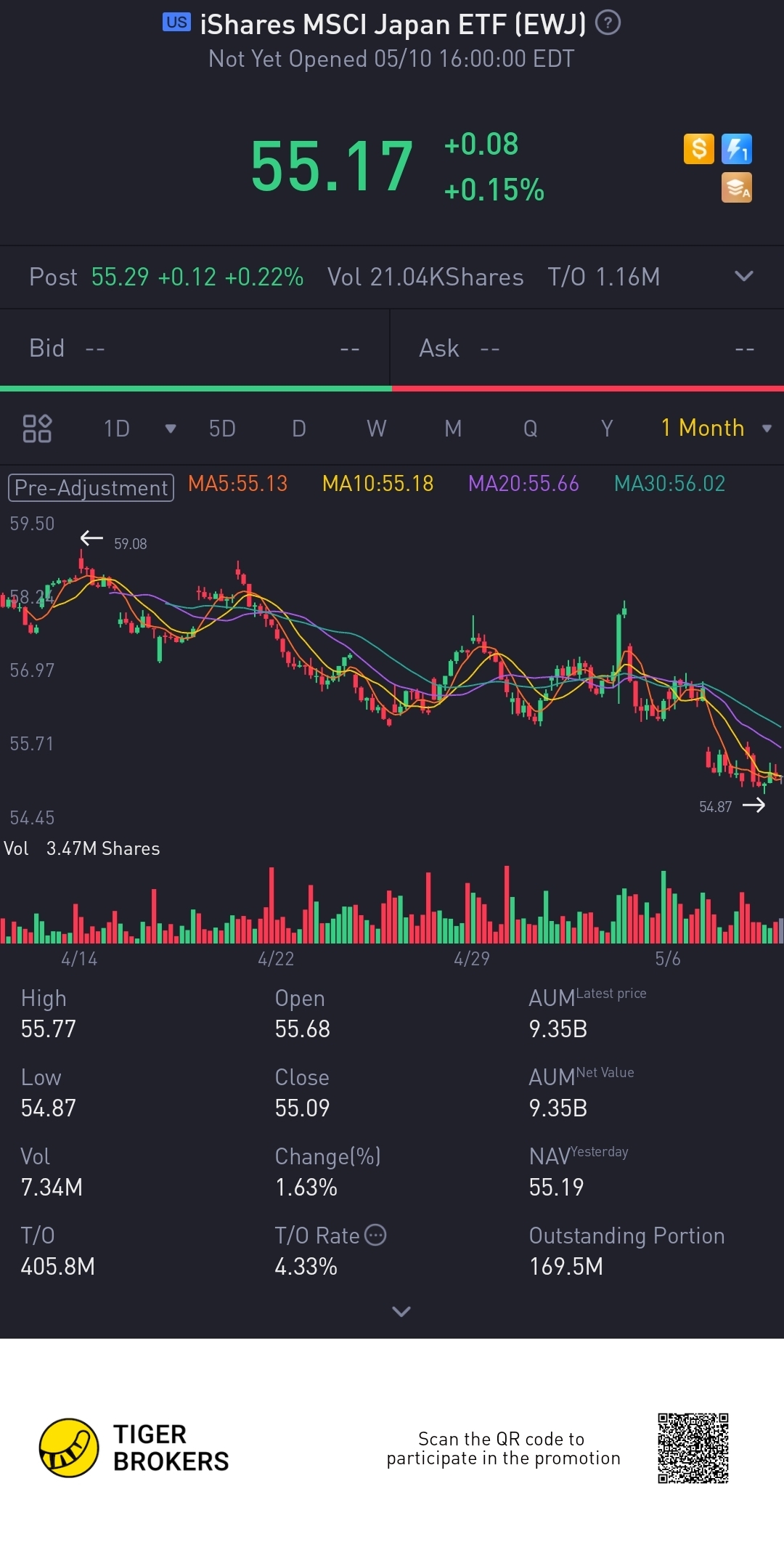Tap the T/O Rate 4.33% value
Viewport: 784px width, 1558px height.
(306, 1267)
